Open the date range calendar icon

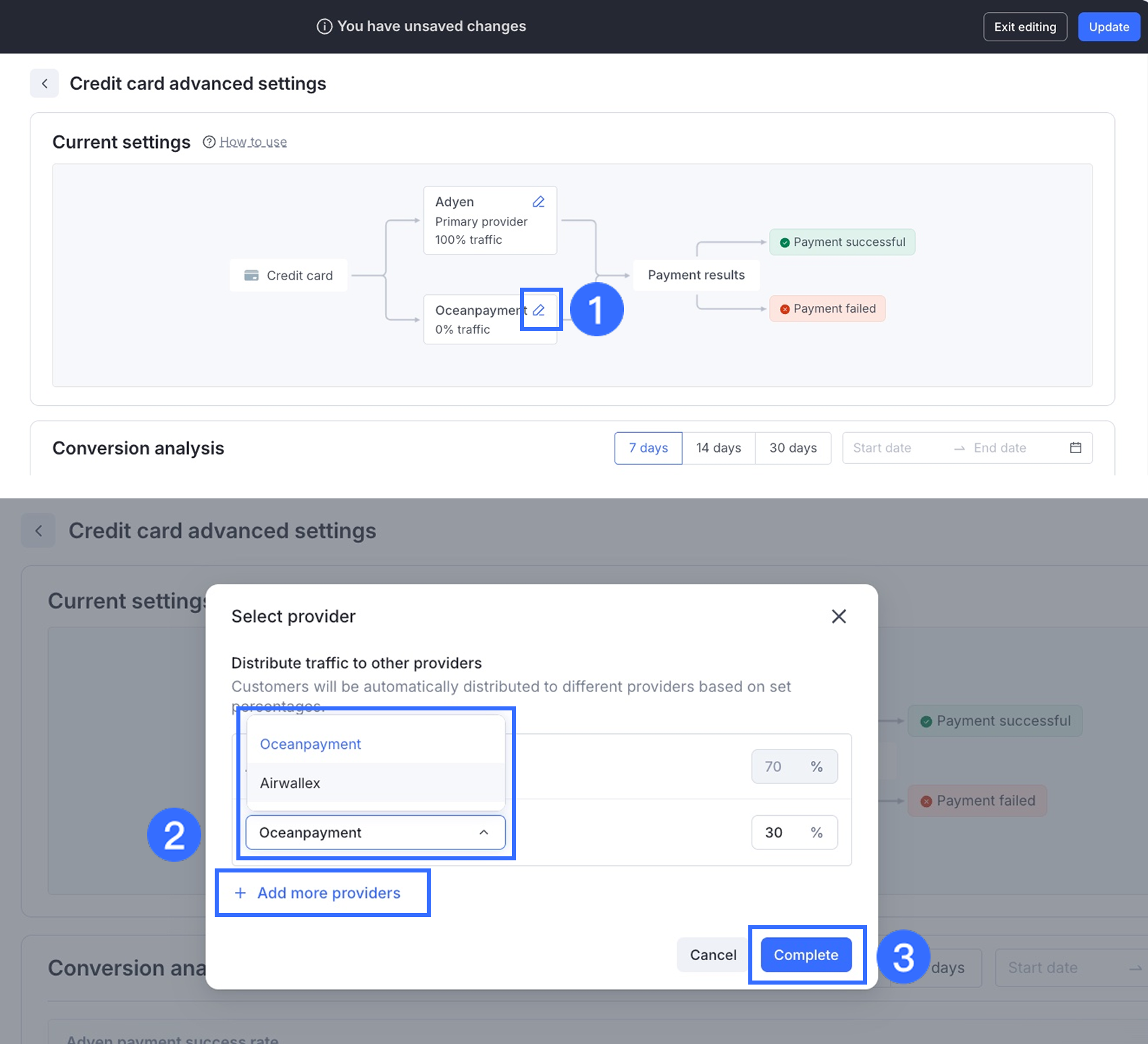click(1076, 448)
